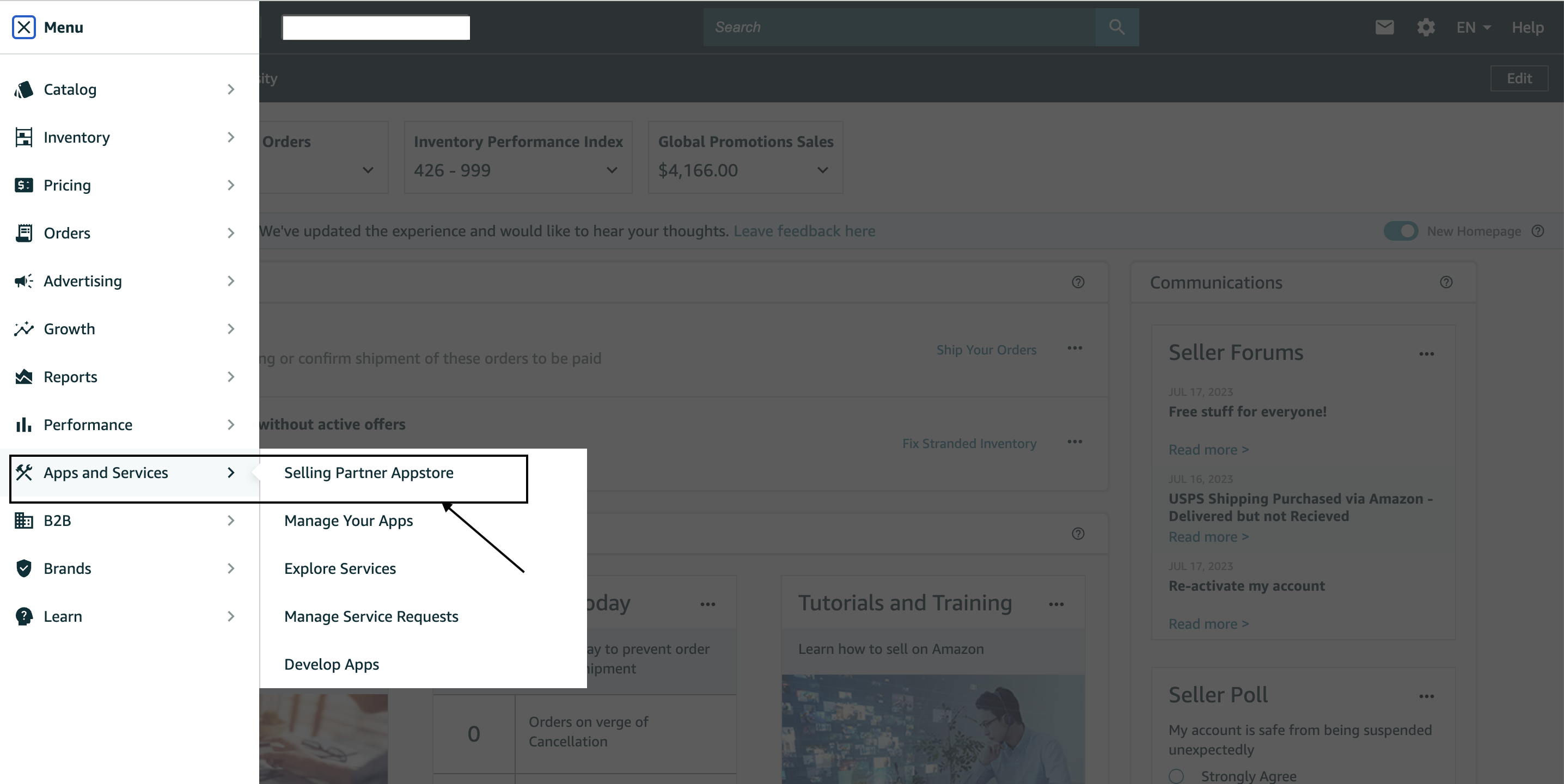Click the search magnifier icon
Screen dimensions: 1564x784
point(1117,27)
